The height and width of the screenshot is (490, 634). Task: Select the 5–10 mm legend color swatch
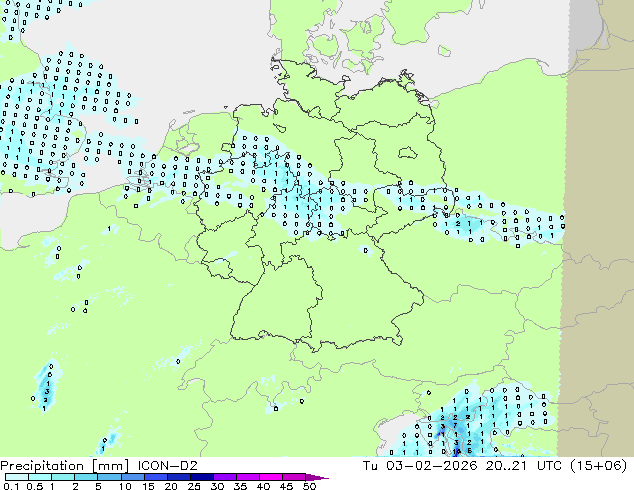[x=109, y=477]
